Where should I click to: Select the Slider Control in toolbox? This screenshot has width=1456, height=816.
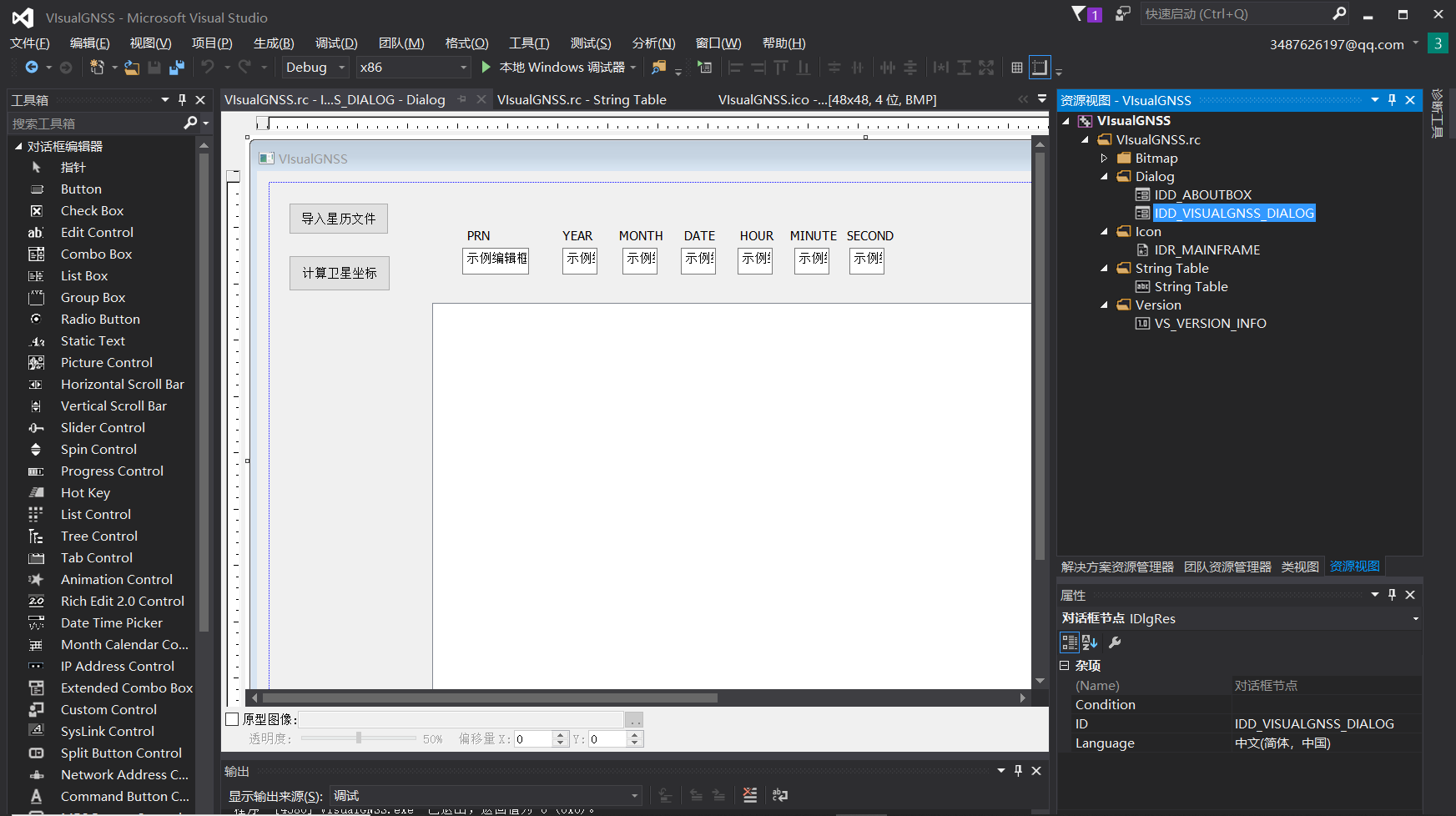103,428
